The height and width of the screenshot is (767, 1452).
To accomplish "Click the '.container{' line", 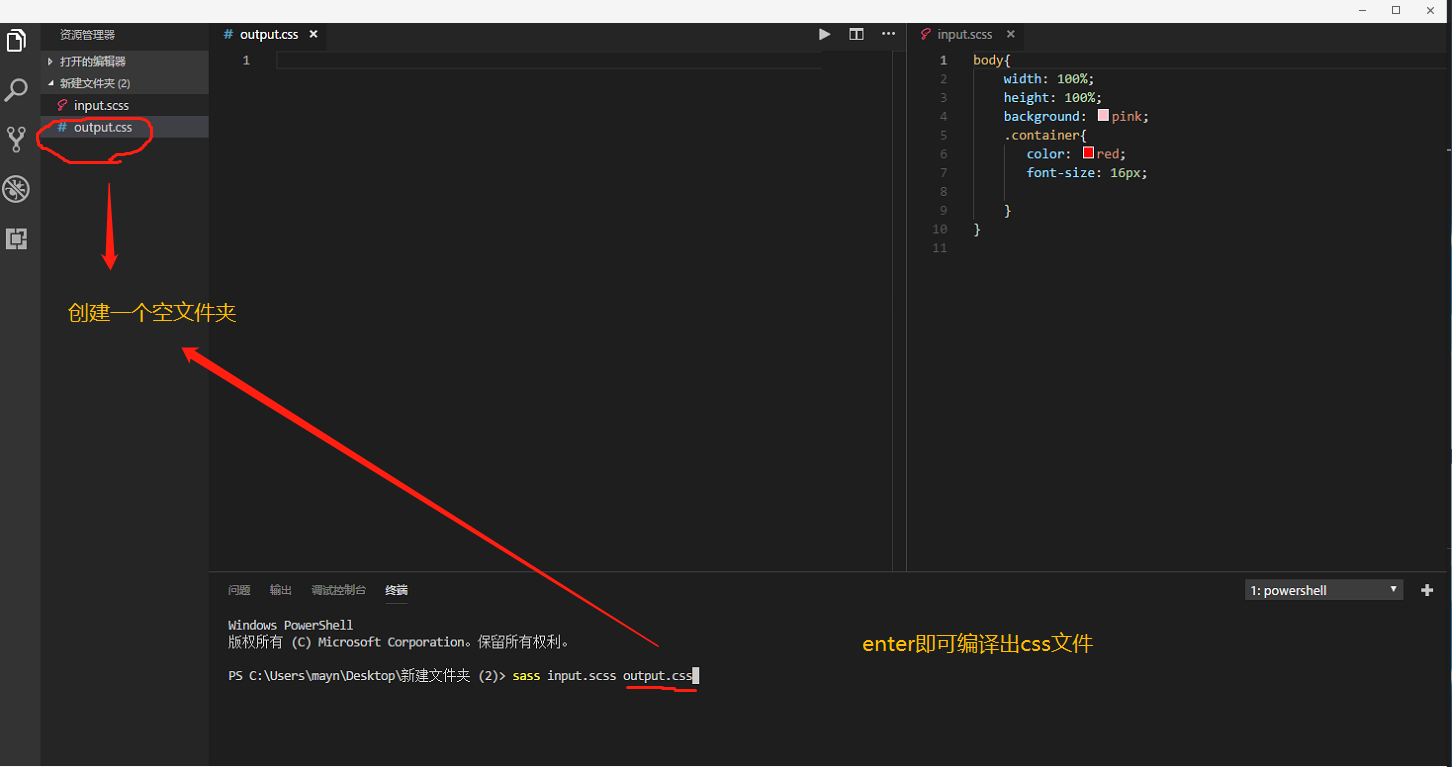I will coord(1045,135).
